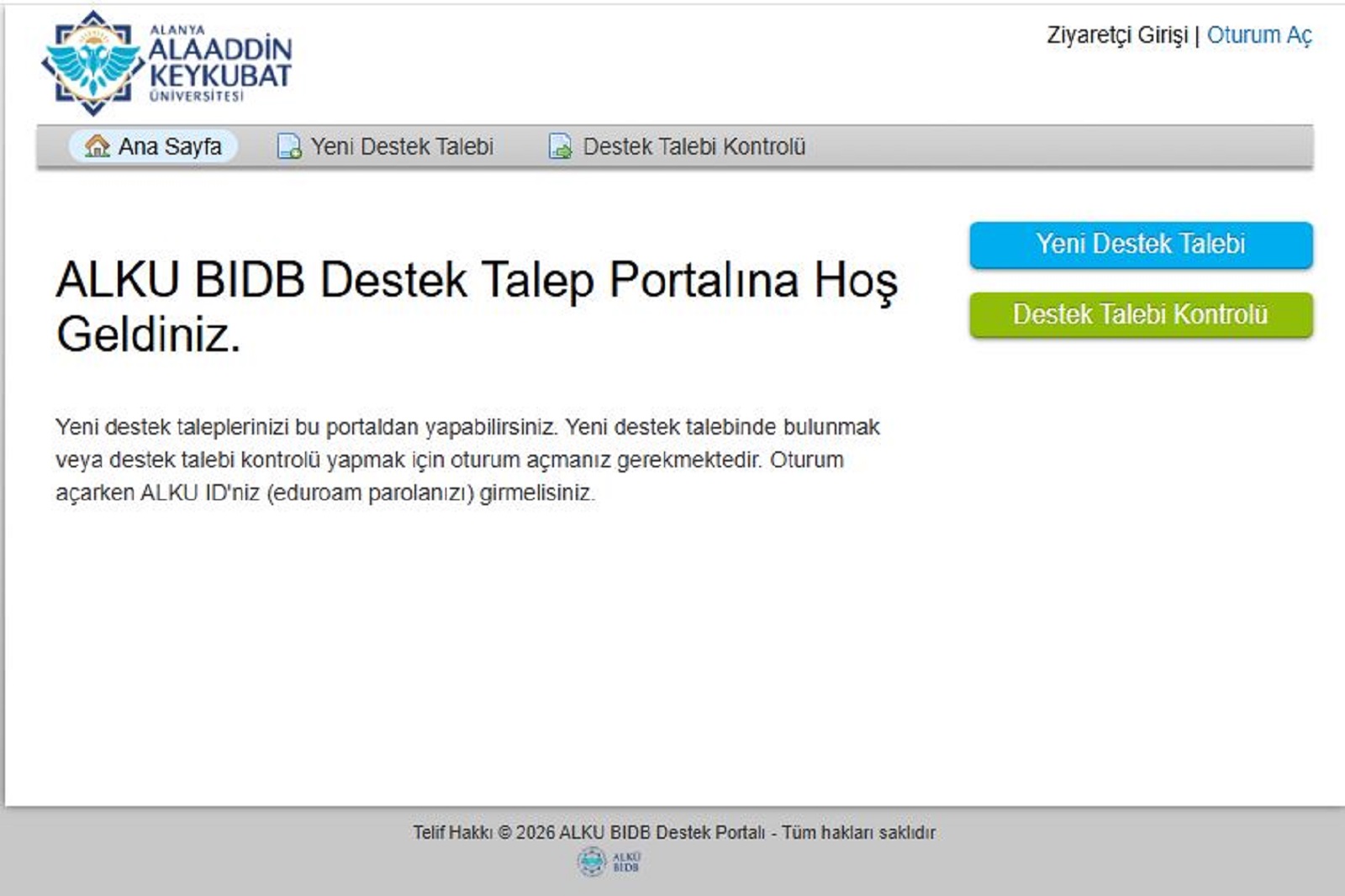Click the document icon beside Destek Talebi Kontrolü
Screen dimensions: 1345x896
pos(561,146)
